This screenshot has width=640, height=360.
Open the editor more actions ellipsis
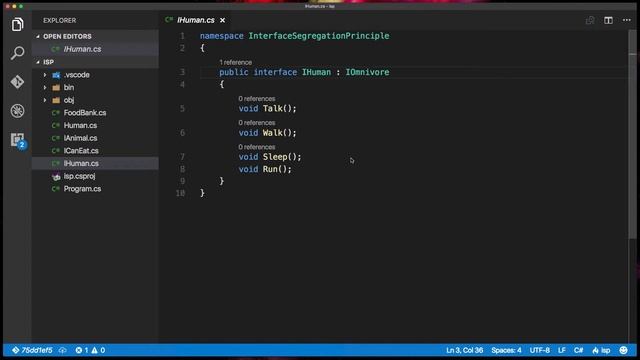point(627,20)
